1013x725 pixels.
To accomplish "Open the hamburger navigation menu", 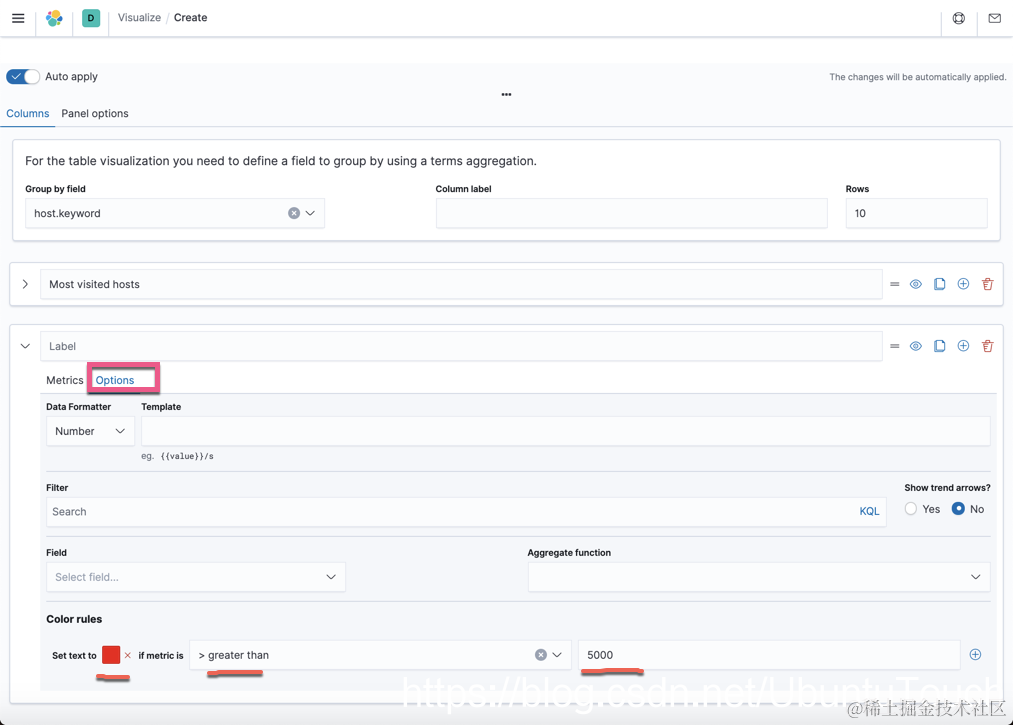I will (x=18, y=18).
